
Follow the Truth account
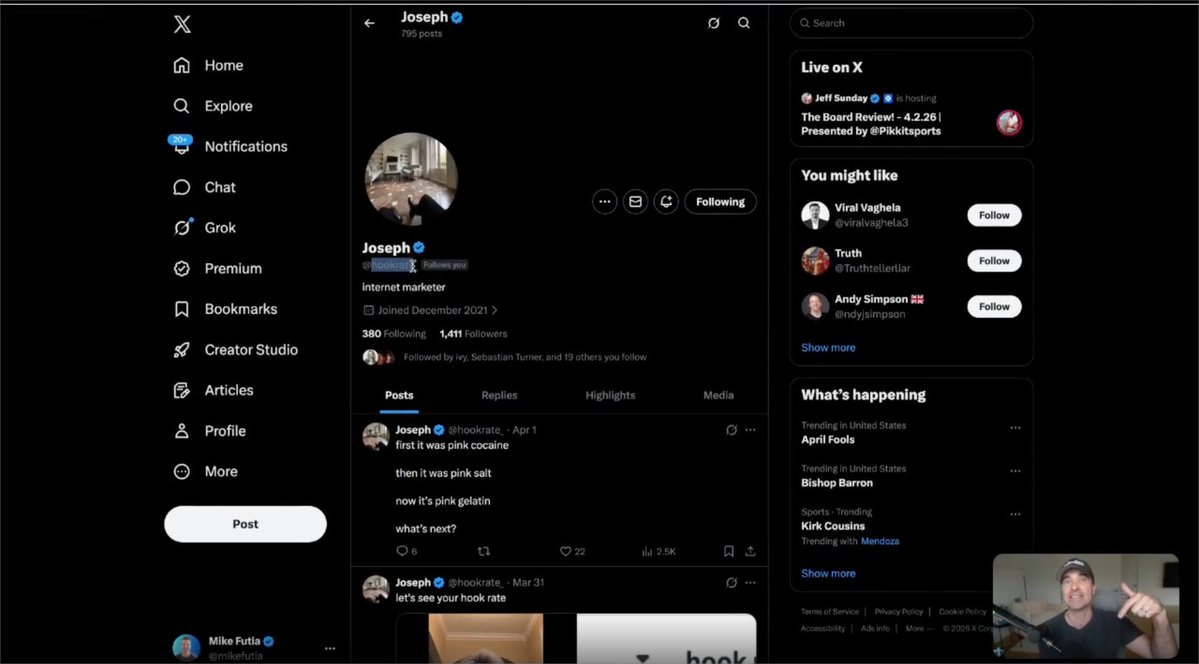click(x=994, y=261)
